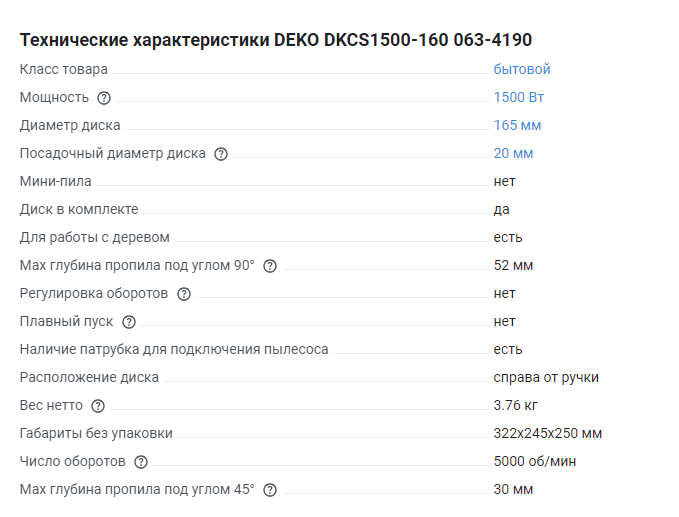The width and height of the screenshot is (679, 517).
Task: Click the 165 мм disc diameter link
Action: tap(517, 125)
